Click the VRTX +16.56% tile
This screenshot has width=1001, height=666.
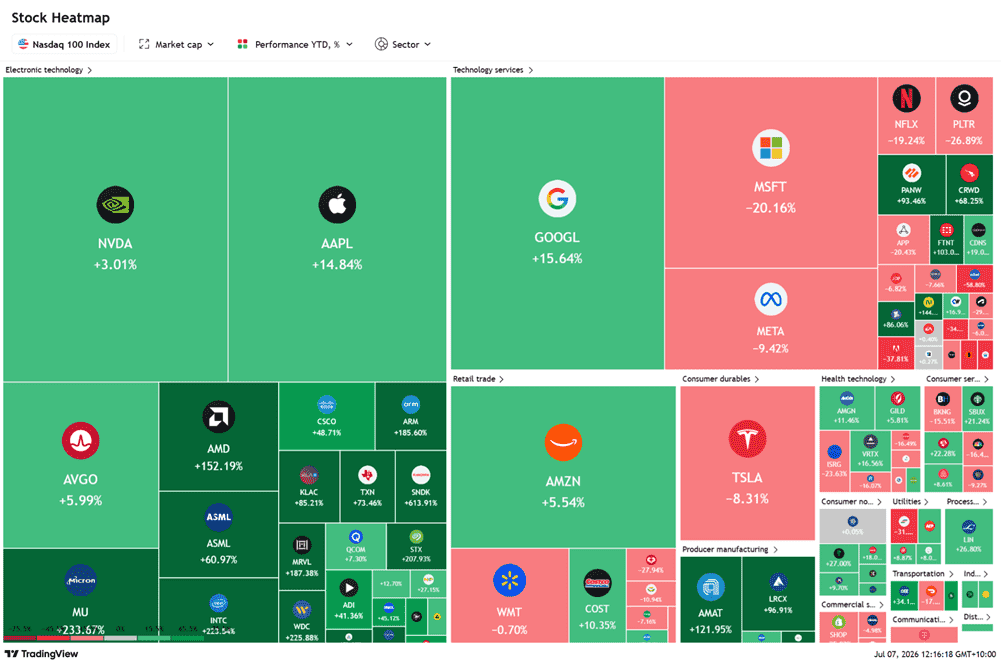point(870,451)
